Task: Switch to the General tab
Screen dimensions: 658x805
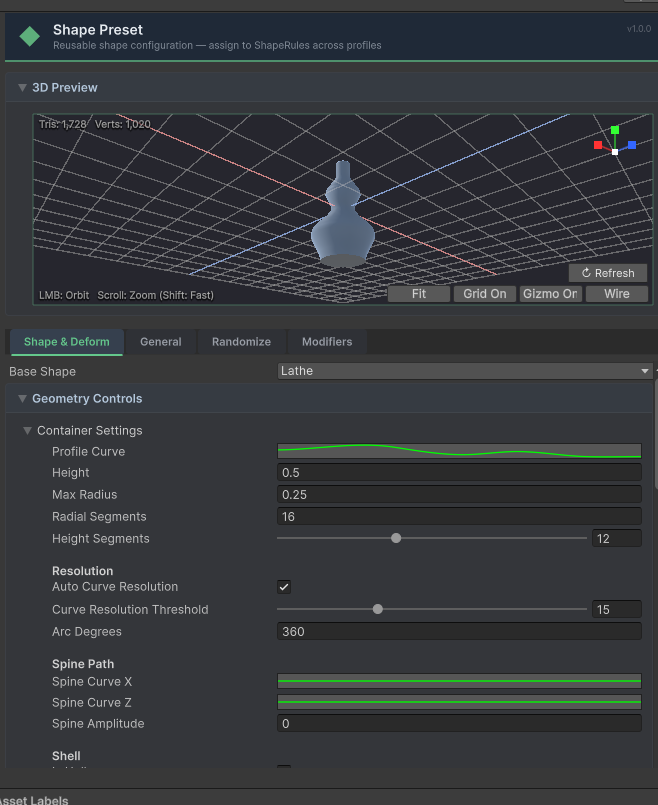Action: click(x=160, y=342)
